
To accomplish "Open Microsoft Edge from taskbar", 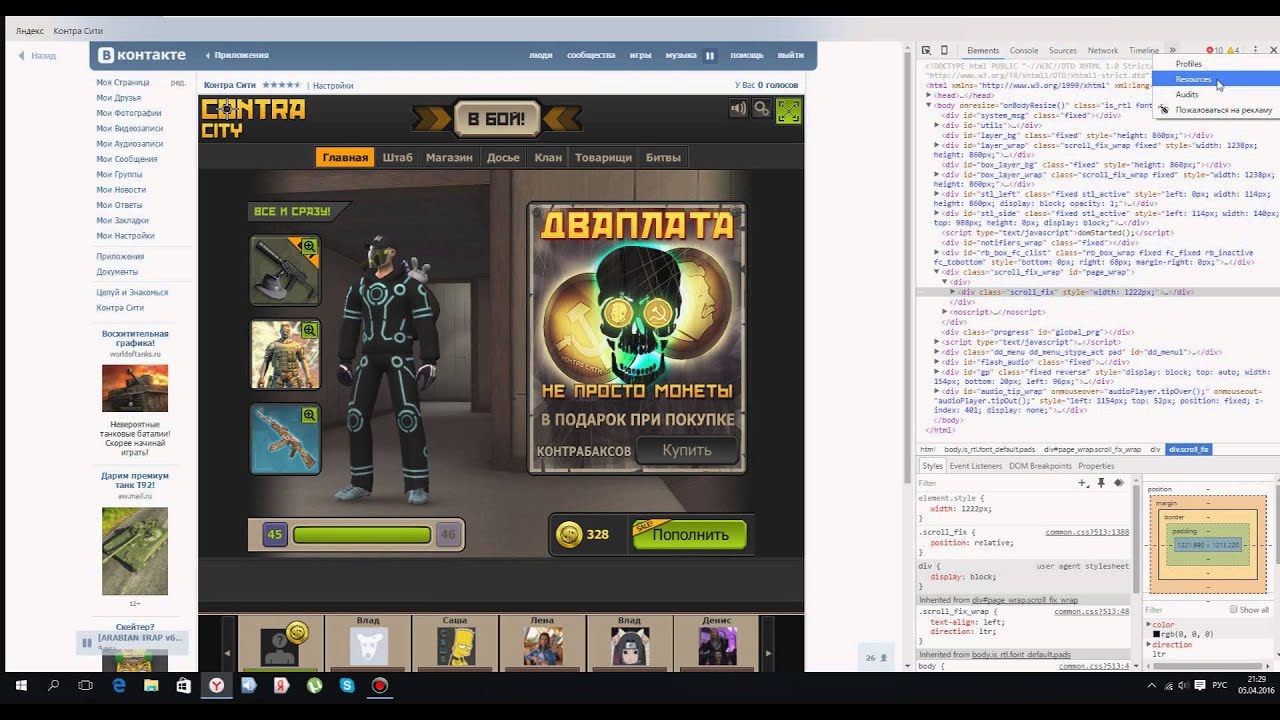I will pos(119,686).
